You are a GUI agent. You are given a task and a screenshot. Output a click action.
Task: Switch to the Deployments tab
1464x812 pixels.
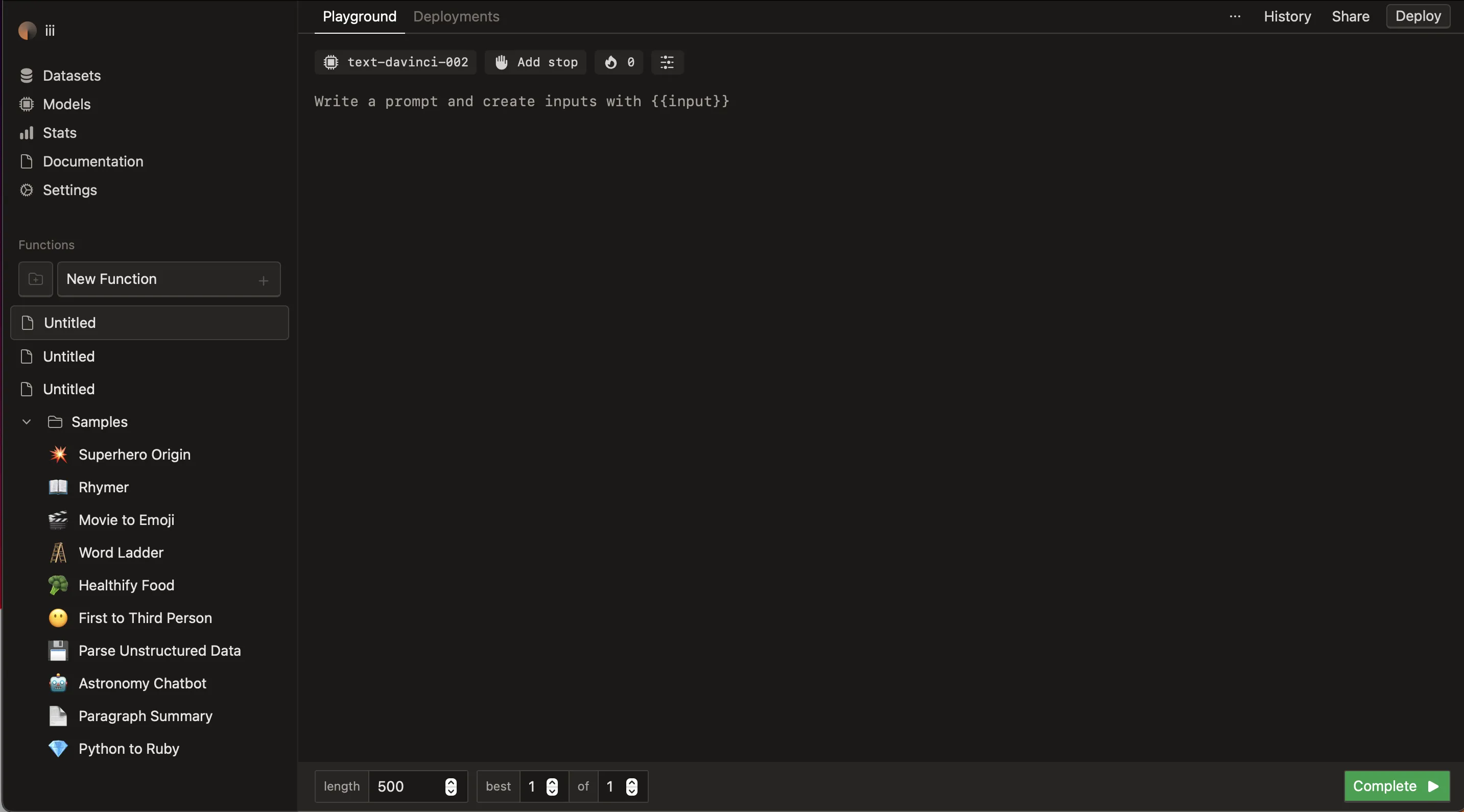coord(456,16)
